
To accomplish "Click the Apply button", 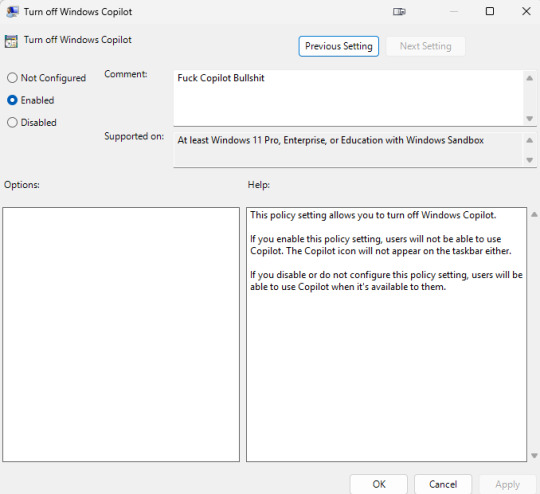I will click(507, 484).
